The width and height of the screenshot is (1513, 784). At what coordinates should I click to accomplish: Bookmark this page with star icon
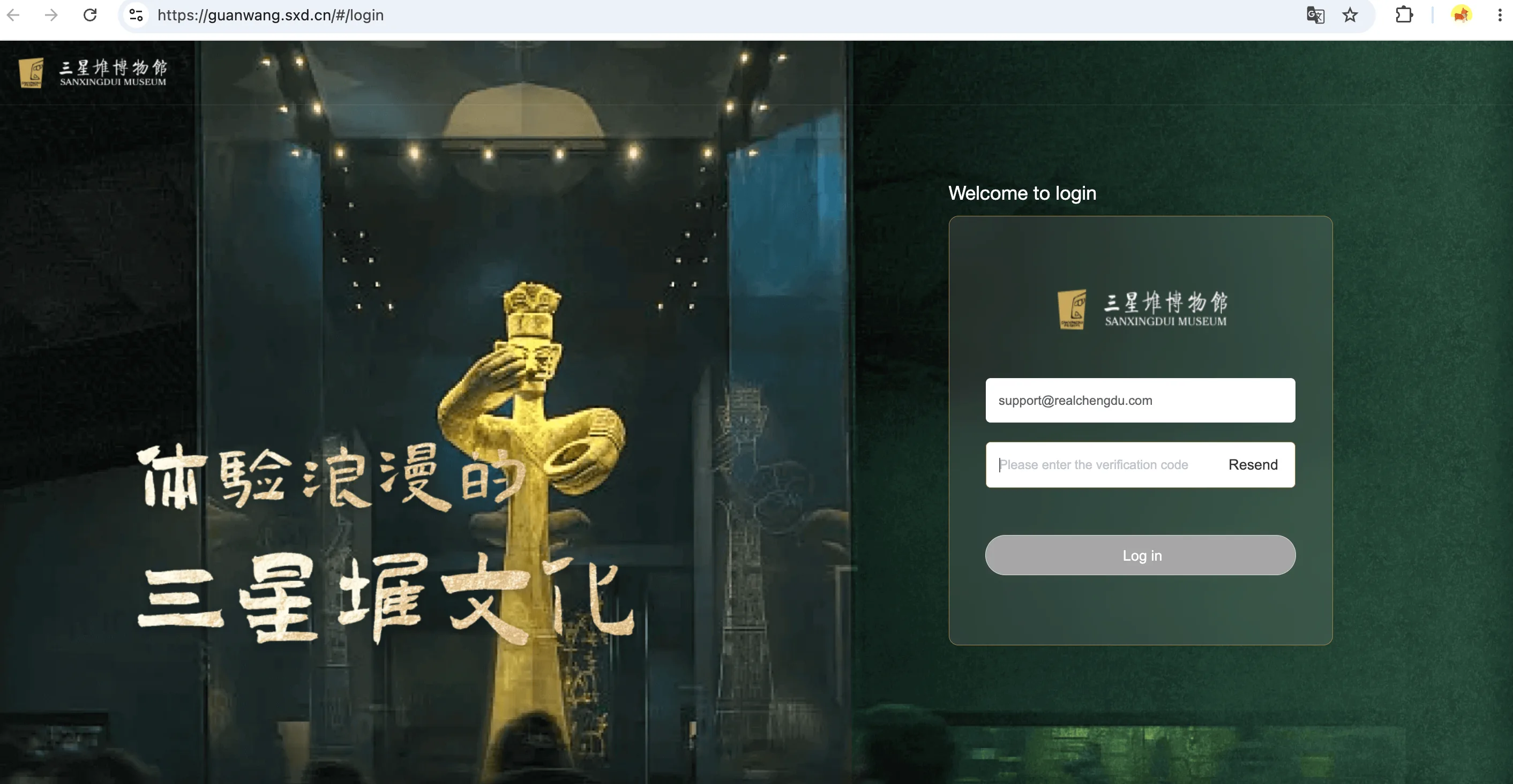1350,16
